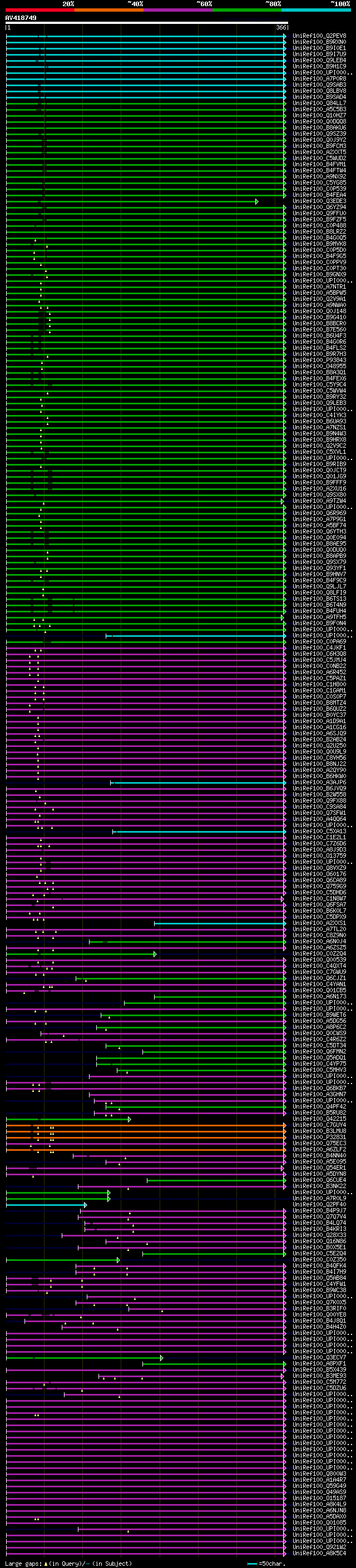Select hit UniRef100_C5XA13
Image resolution: width=356 pixels, height=1568 pixels.
tap(319, 832)
